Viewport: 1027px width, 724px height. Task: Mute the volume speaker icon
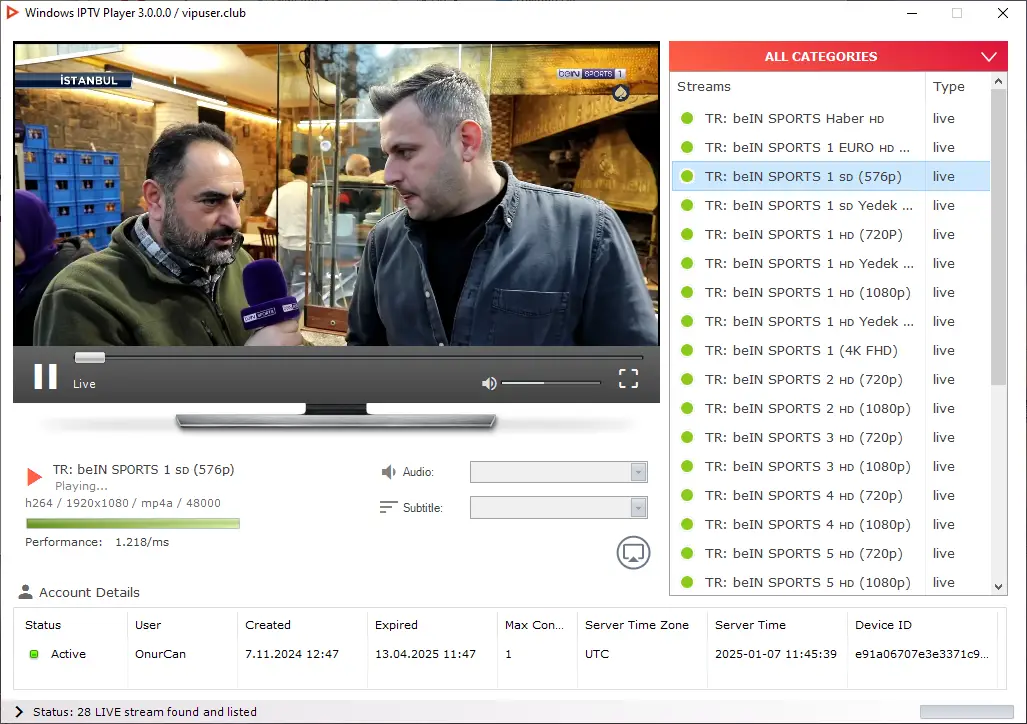pyautogui.click(x=489, y=383)
